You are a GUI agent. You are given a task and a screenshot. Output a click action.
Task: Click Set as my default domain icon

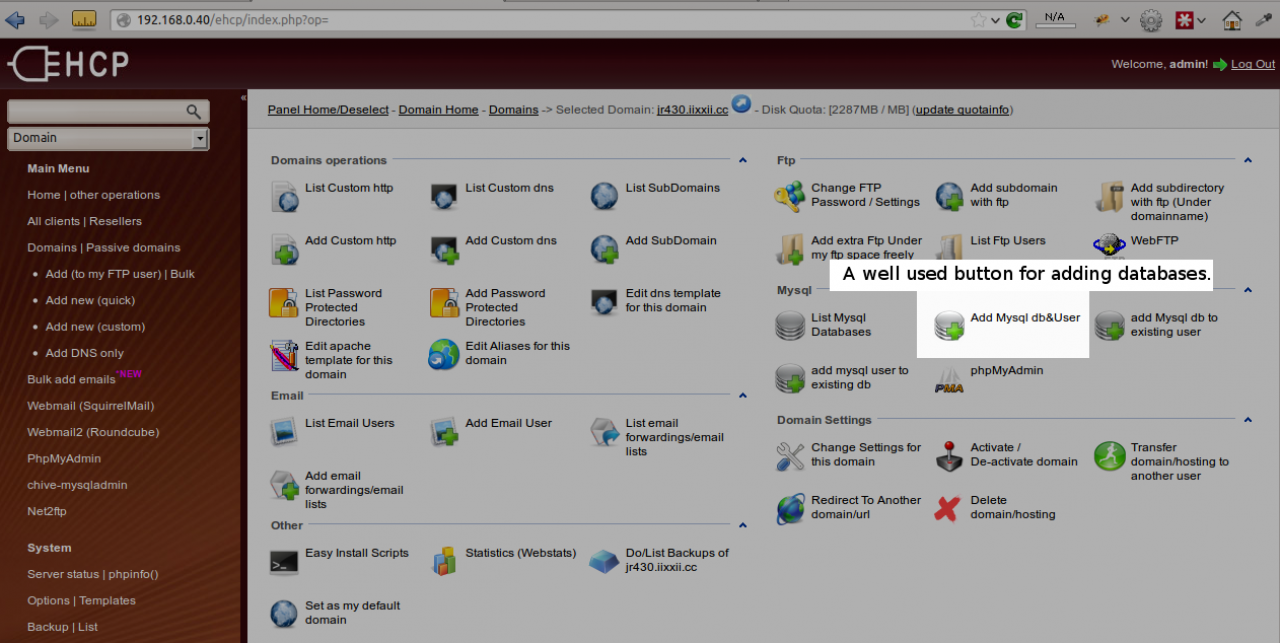pyautogui.click(x=285, y=615)
